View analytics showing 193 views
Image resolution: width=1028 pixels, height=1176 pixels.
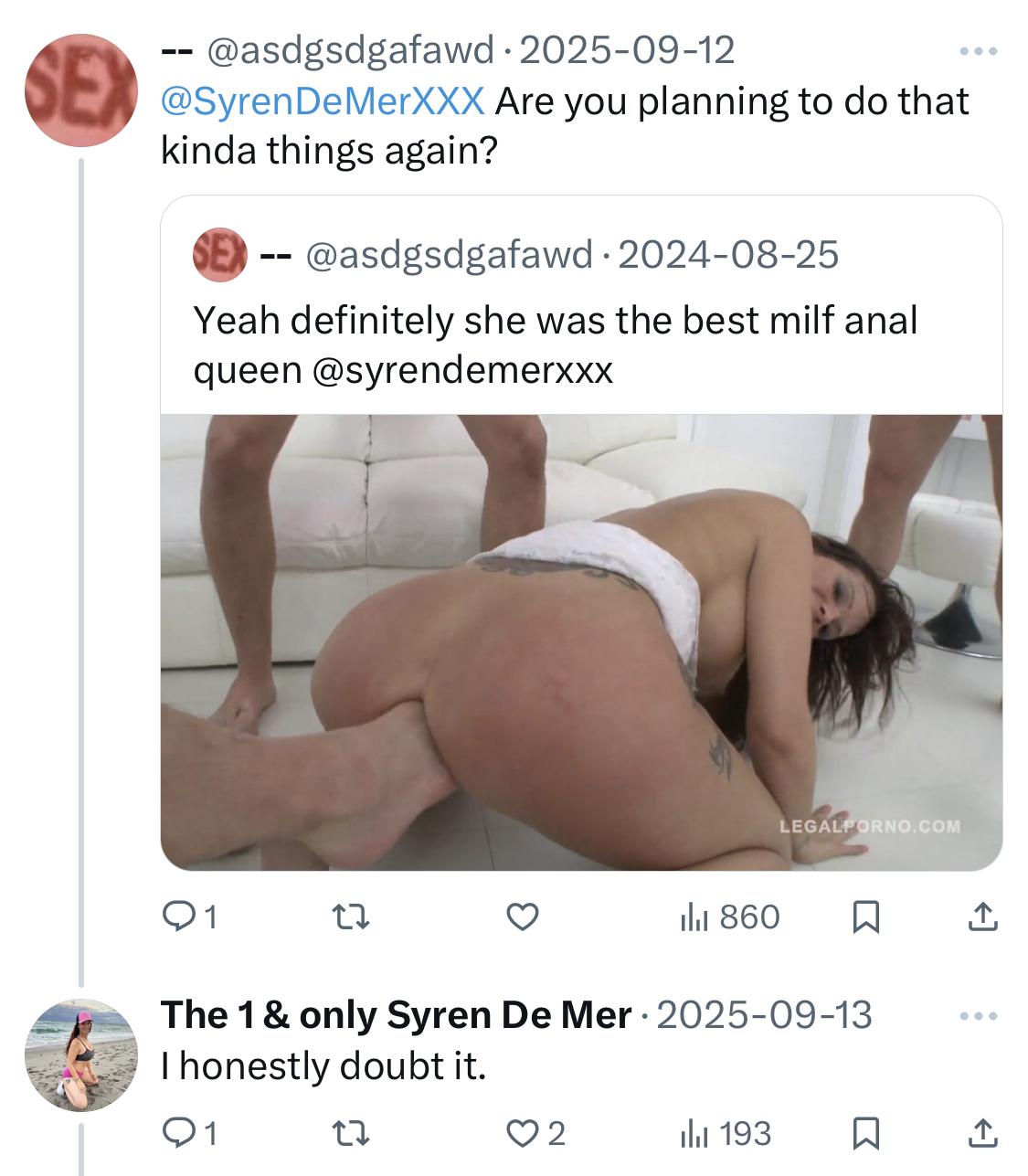pyautogui.click(x=725, y=1134)
